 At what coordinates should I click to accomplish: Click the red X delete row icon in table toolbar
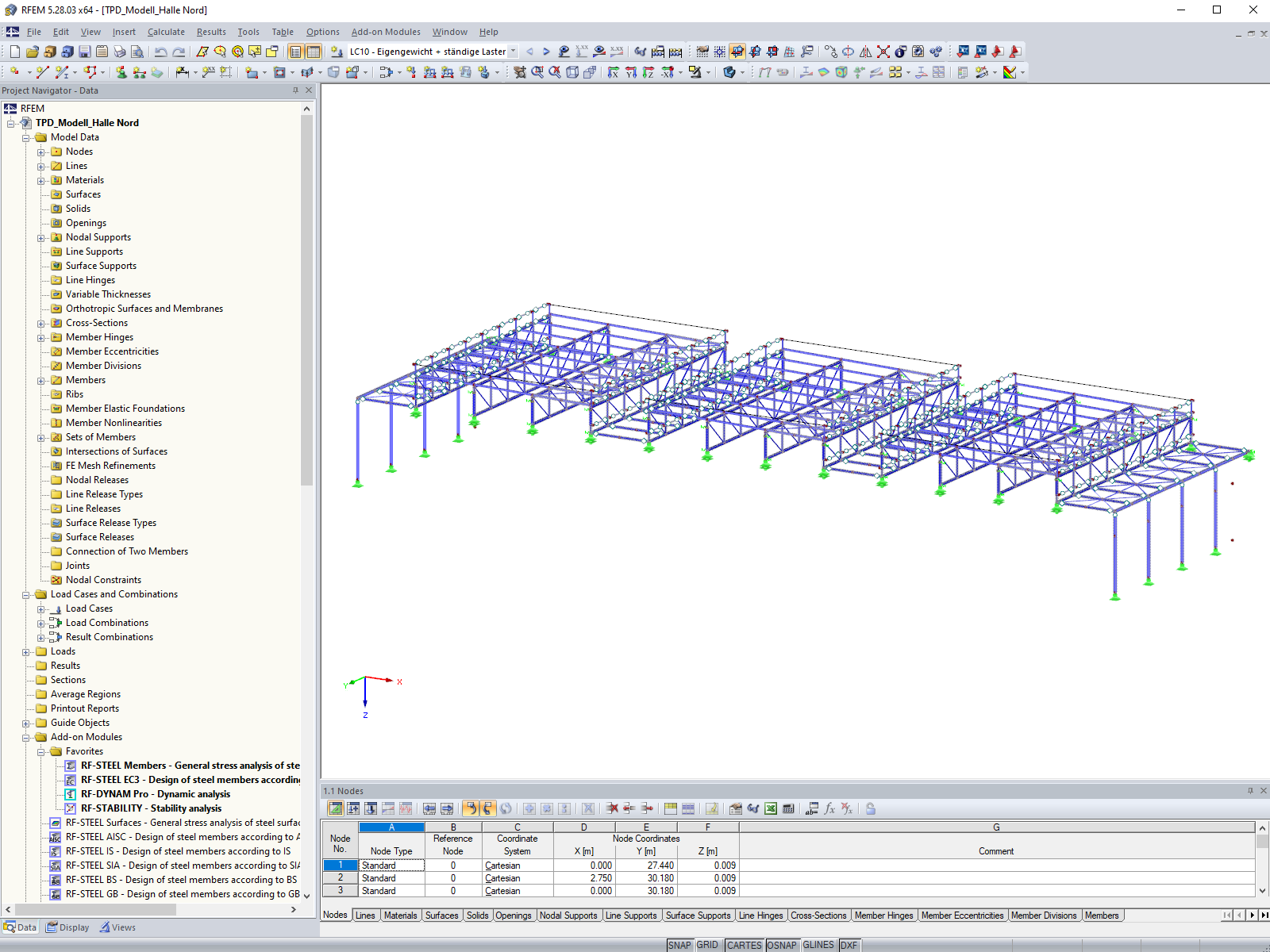pos(612,808)
